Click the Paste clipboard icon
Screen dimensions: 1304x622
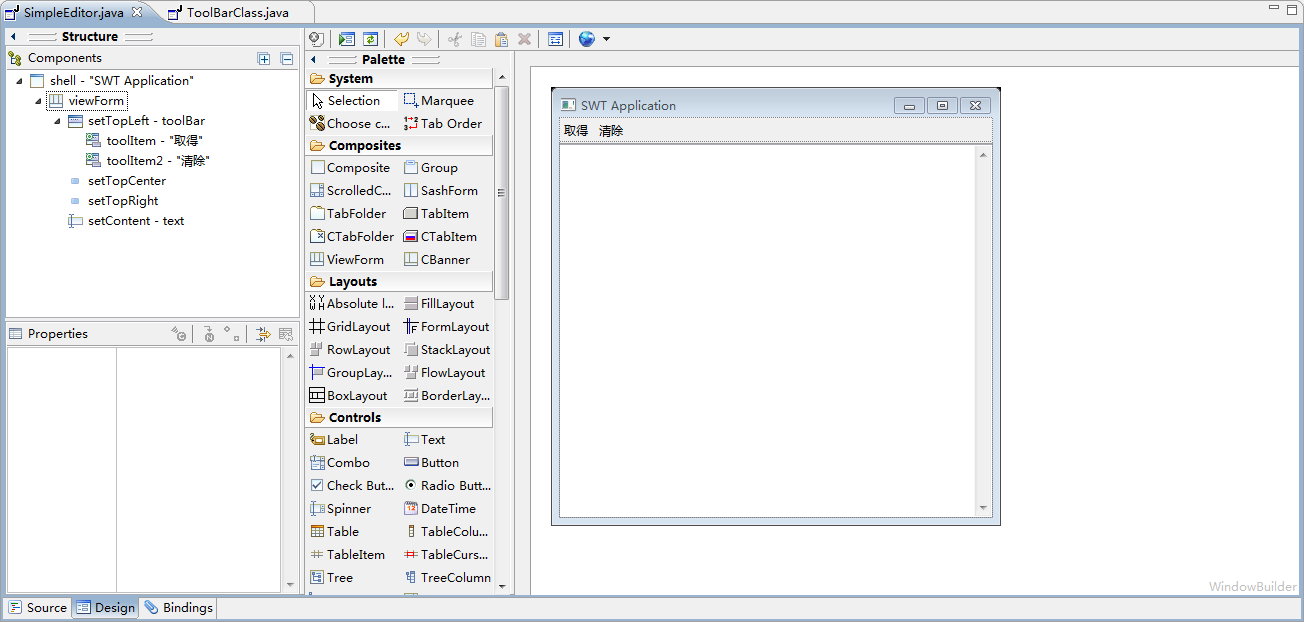pos(501,39)
